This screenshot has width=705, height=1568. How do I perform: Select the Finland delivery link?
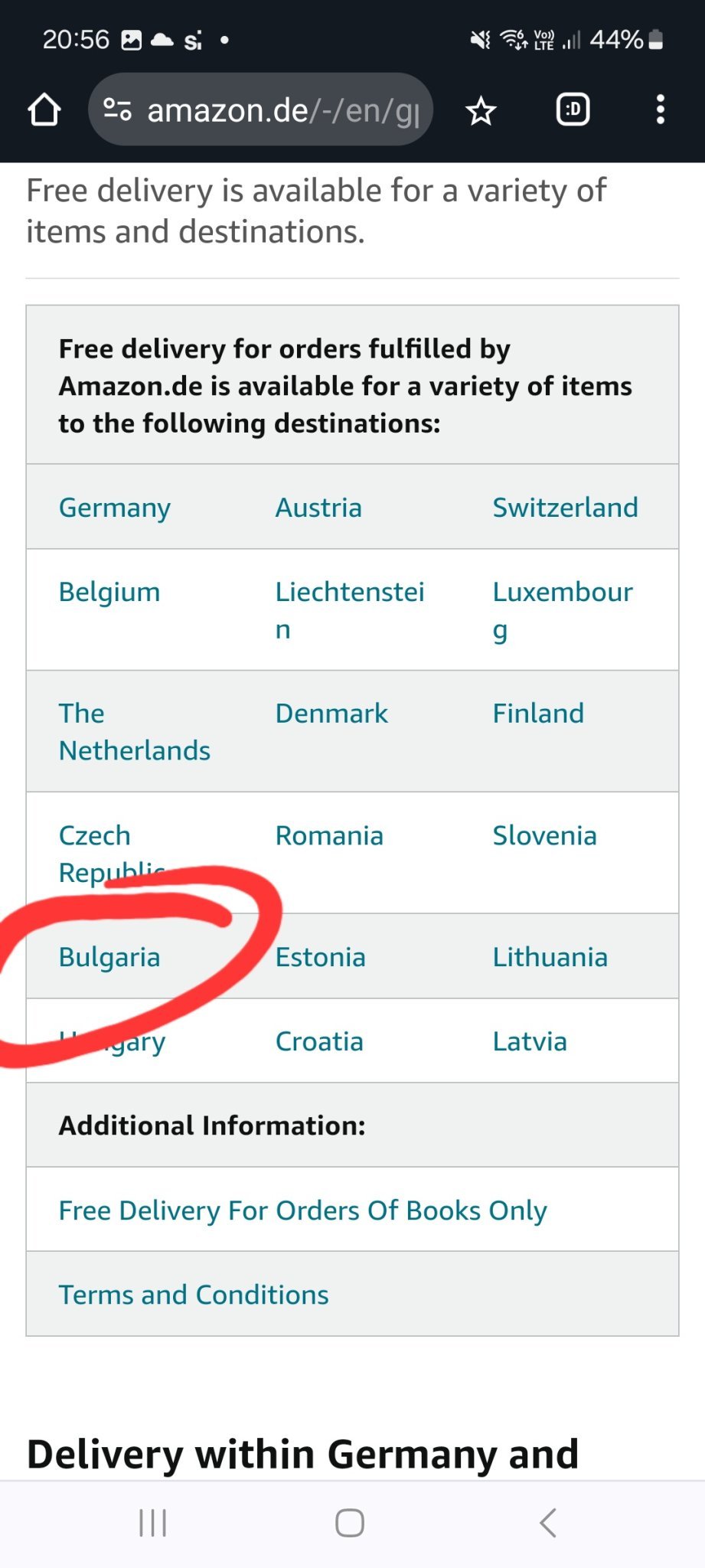pos(538,714)
